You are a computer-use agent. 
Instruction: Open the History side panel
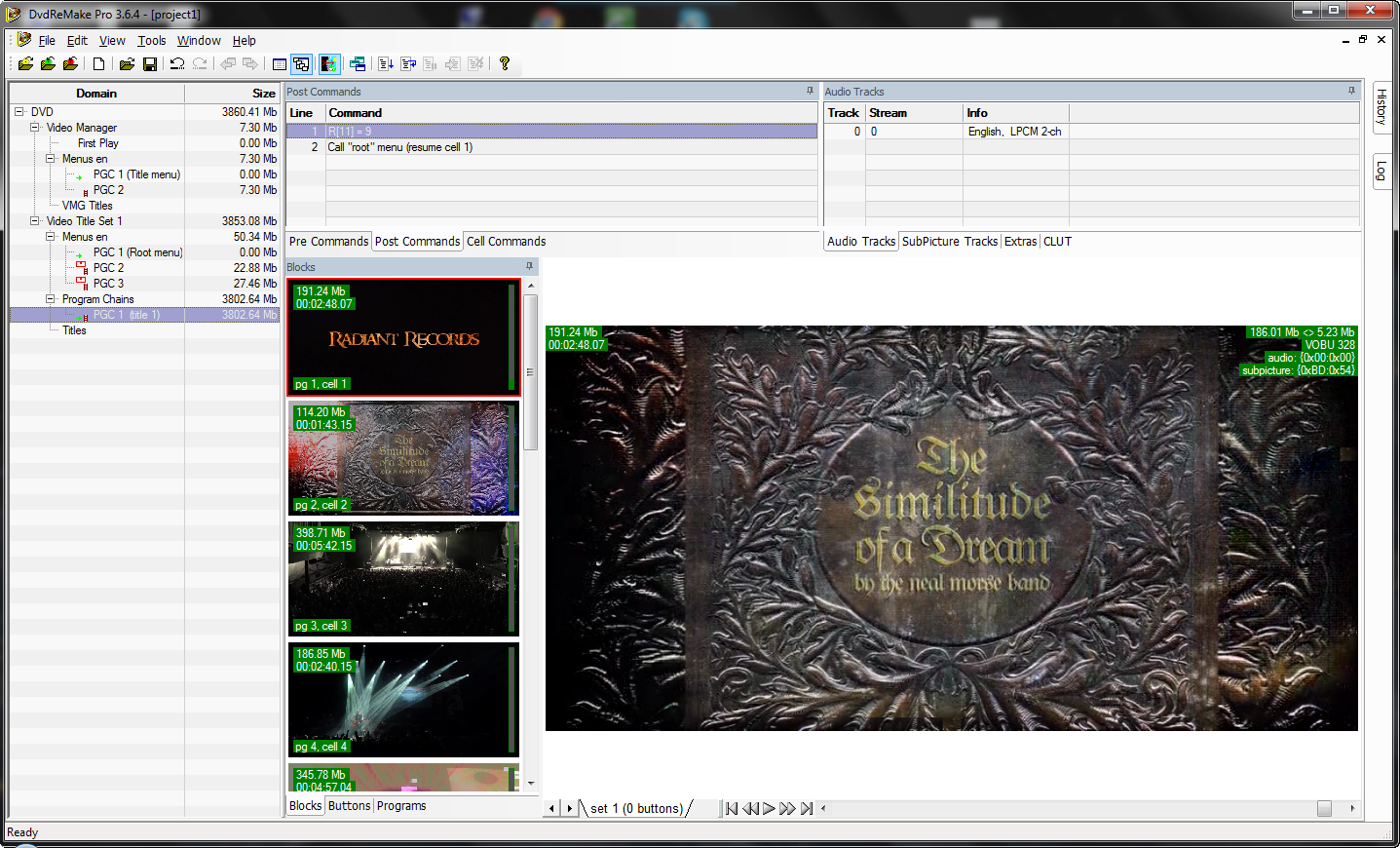(x=1381, y=106)
